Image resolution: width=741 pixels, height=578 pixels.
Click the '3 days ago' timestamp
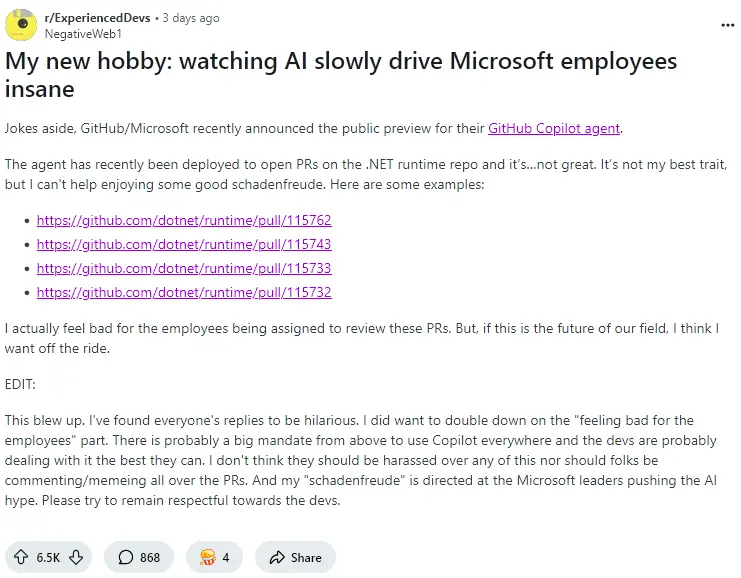(191, 18)
